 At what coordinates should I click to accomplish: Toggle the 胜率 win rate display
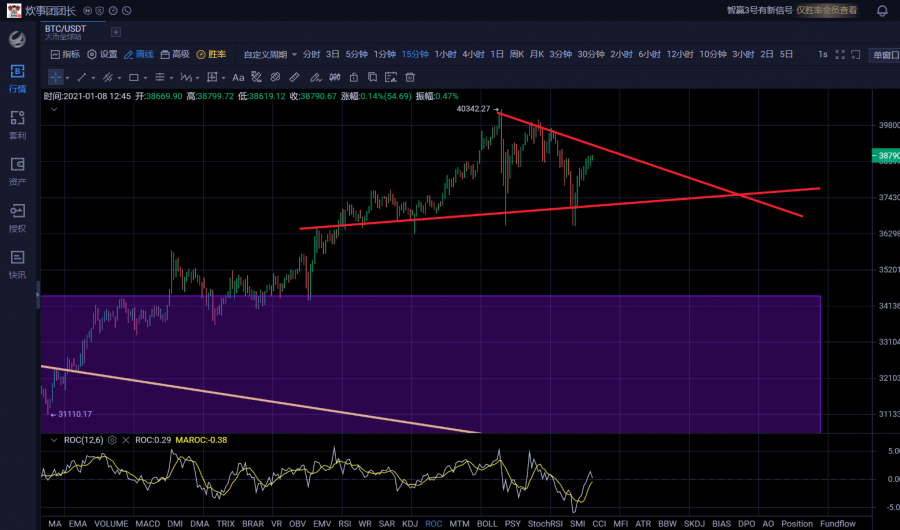pos(211,54)
